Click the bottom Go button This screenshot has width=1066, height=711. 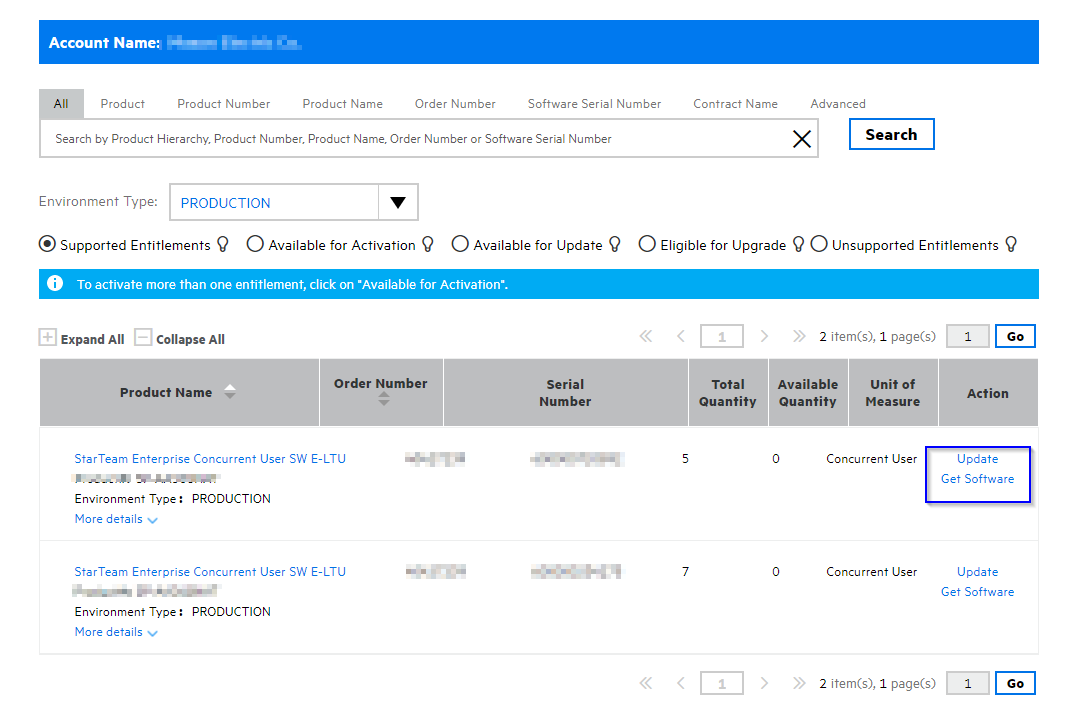[1014, 683]
